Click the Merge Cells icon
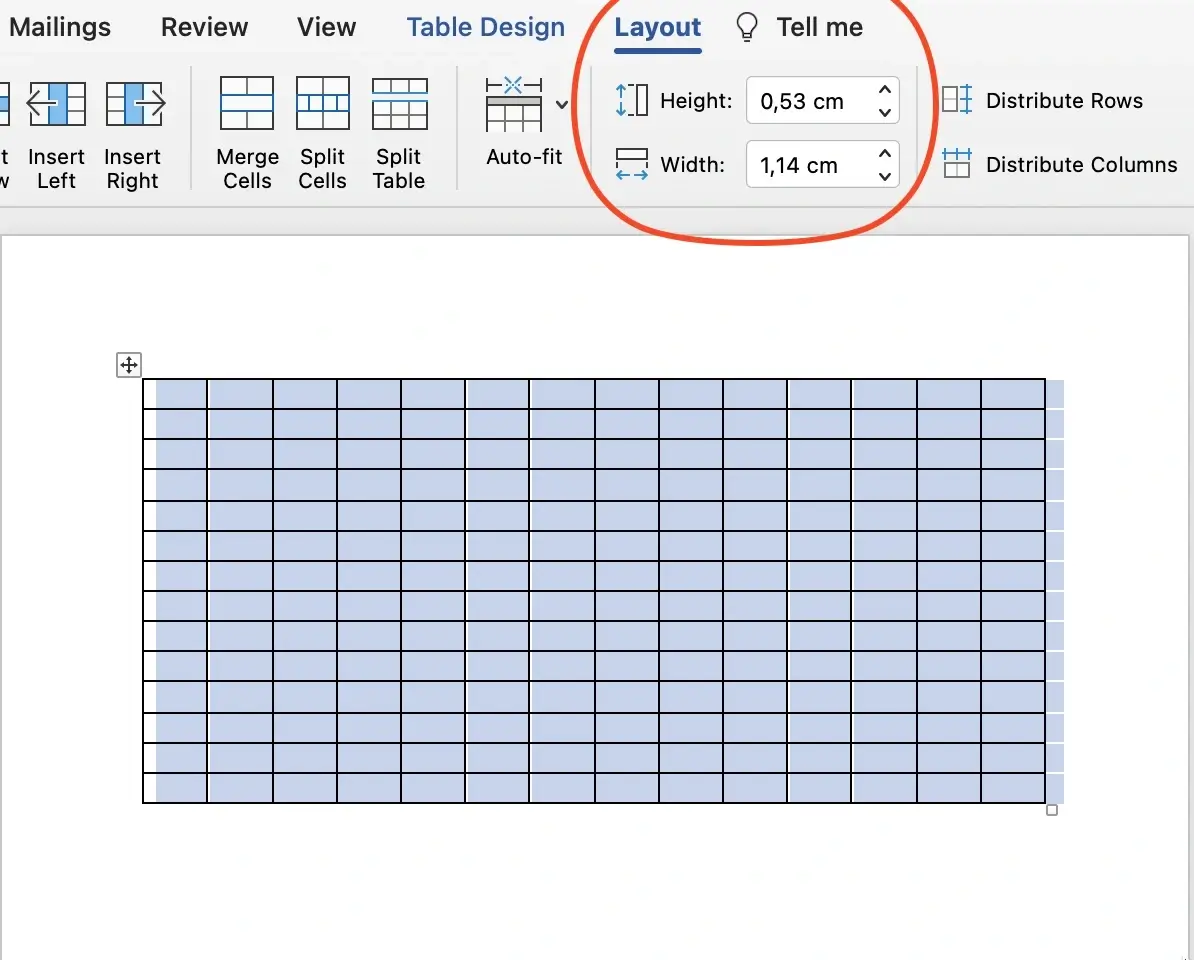Image resolution: width=1194 pixels, height=960 pixels. click(246, 102)
